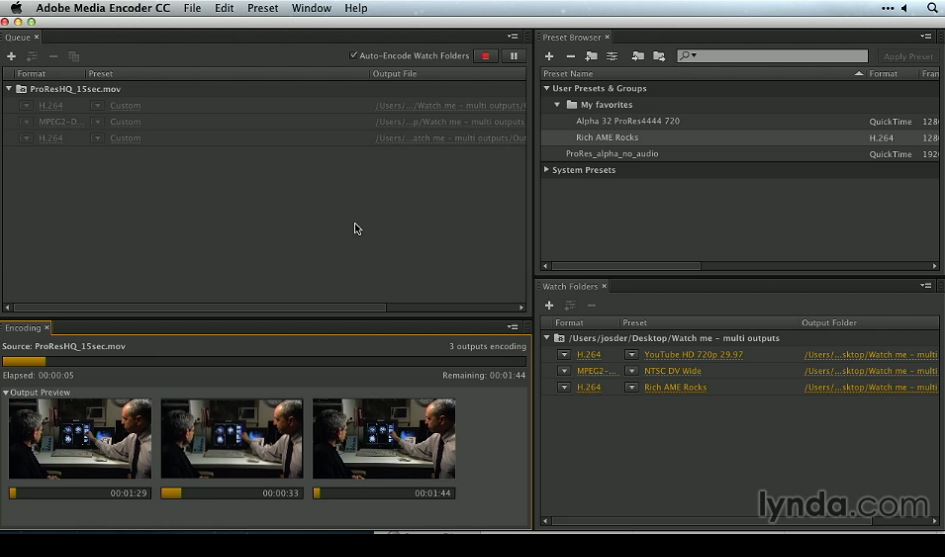This screenshot has width=945, height=557.
Task: Close the Queue panel tab
Action: [36, 37]
